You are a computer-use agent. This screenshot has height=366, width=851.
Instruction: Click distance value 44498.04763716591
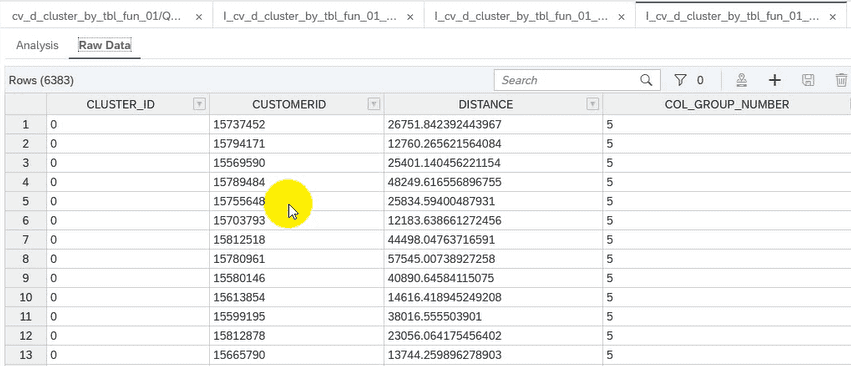[x=441, y=239]
